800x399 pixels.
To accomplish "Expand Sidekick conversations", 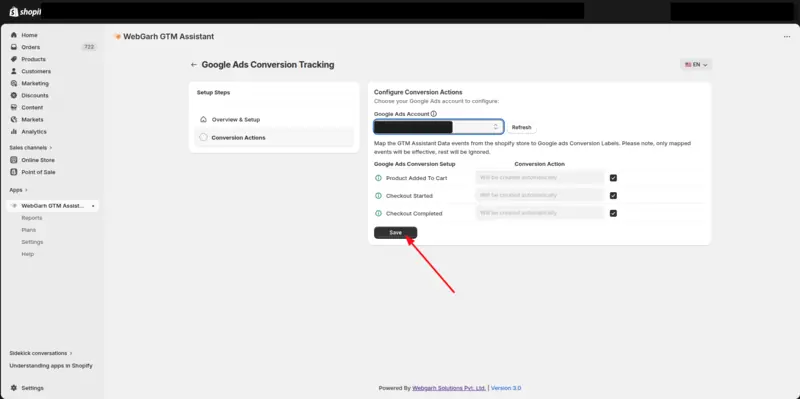I will (x=41, y=353).
